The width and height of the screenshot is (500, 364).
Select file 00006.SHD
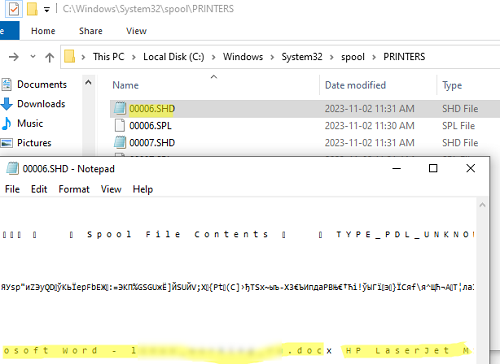coord(152,109)
